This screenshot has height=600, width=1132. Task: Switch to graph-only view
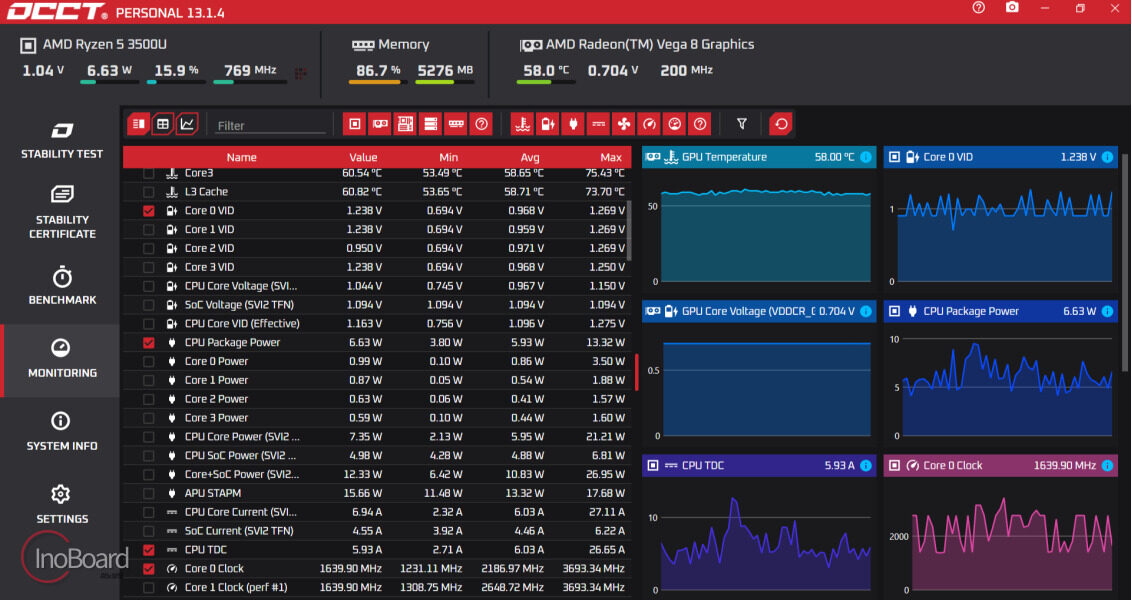pos(187,124)
